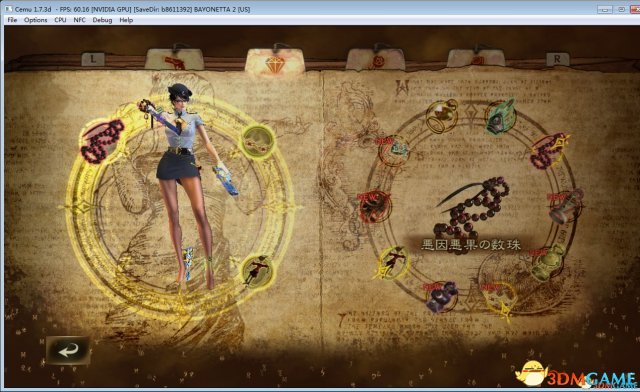
Task: Select the diamond accessories tab
Action: click(275, 62)
